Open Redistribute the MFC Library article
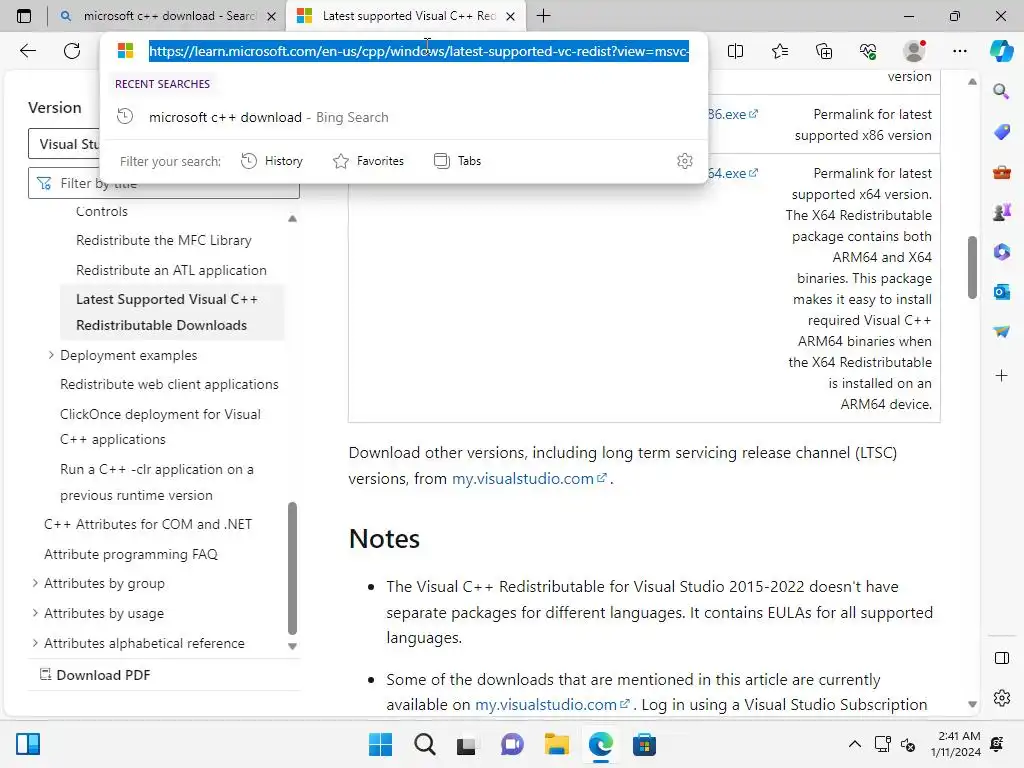 (163, 240)
